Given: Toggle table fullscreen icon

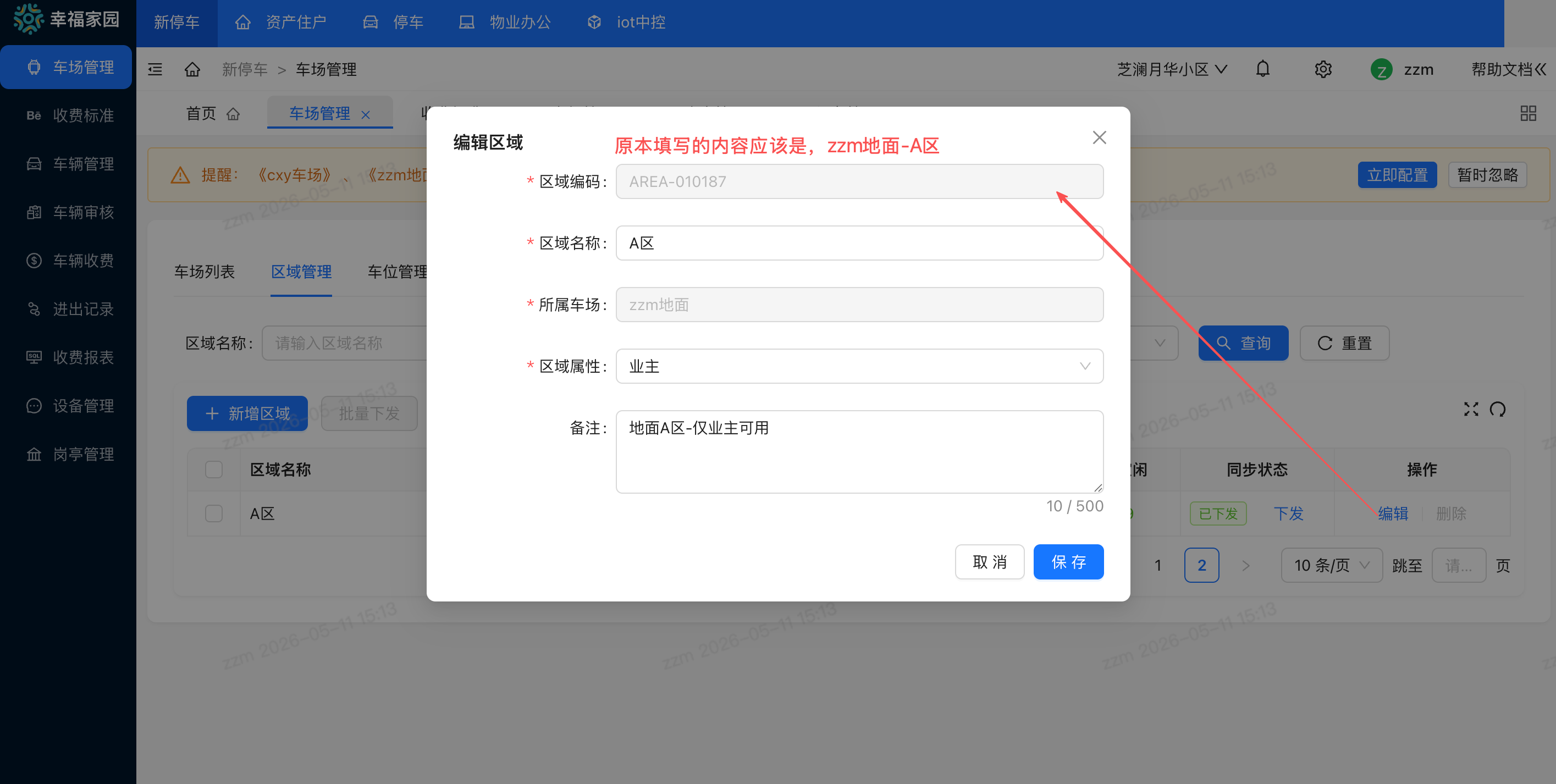Looking at the screenshot, I should 1471,410.
